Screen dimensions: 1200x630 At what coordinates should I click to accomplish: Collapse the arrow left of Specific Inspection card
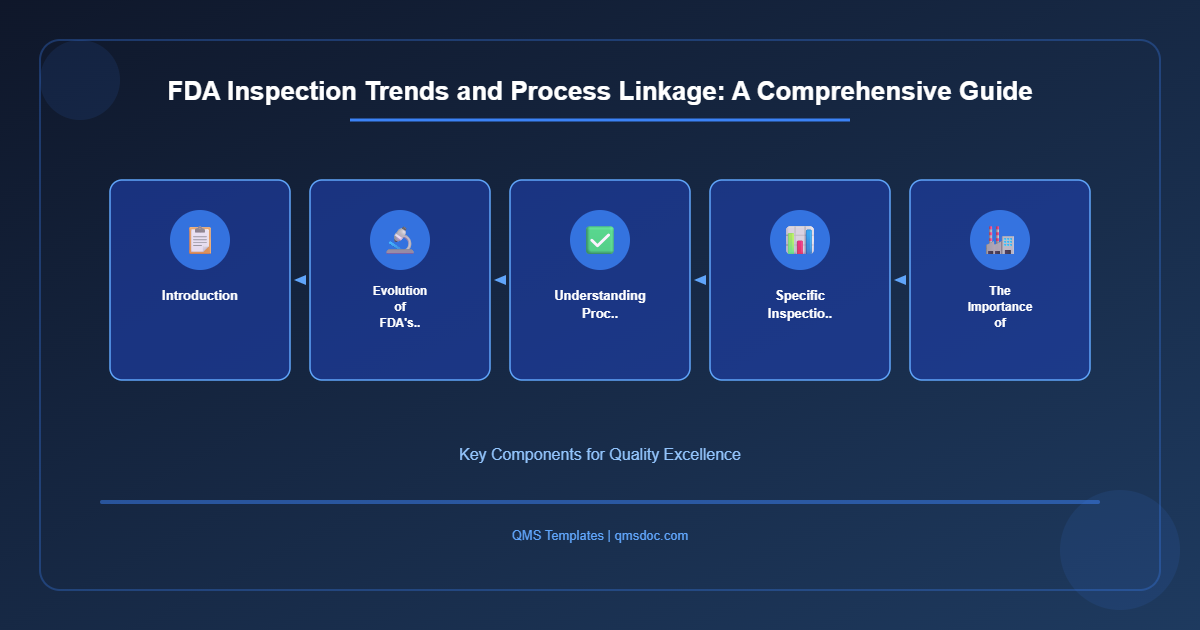click(x=700, y=280)
